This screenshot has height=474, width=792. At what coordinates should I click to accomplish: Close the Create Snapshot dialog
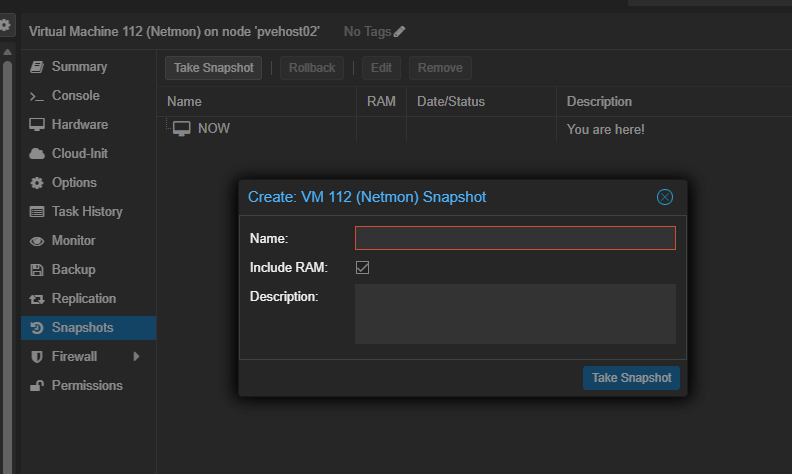click(x=665, y=197)
